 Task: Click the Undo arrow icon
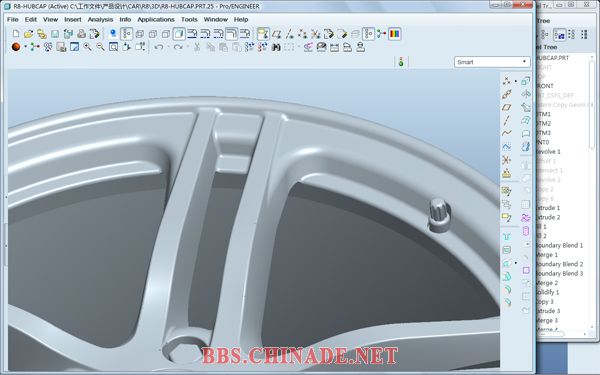click(x=159, y=47)
